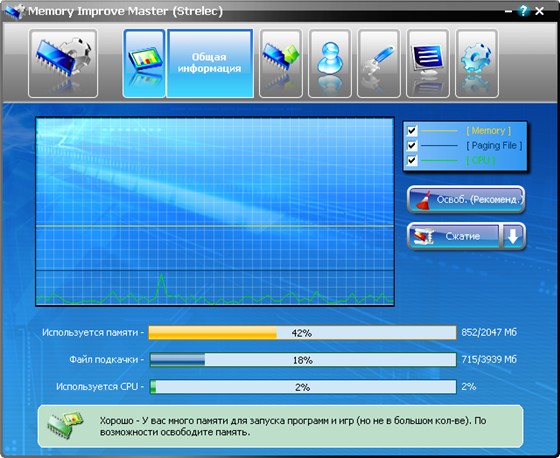Click the Освоб. (Рекоменд.) button
The width and height of the screenshot is (560, 458).
(x=466, y=199)
